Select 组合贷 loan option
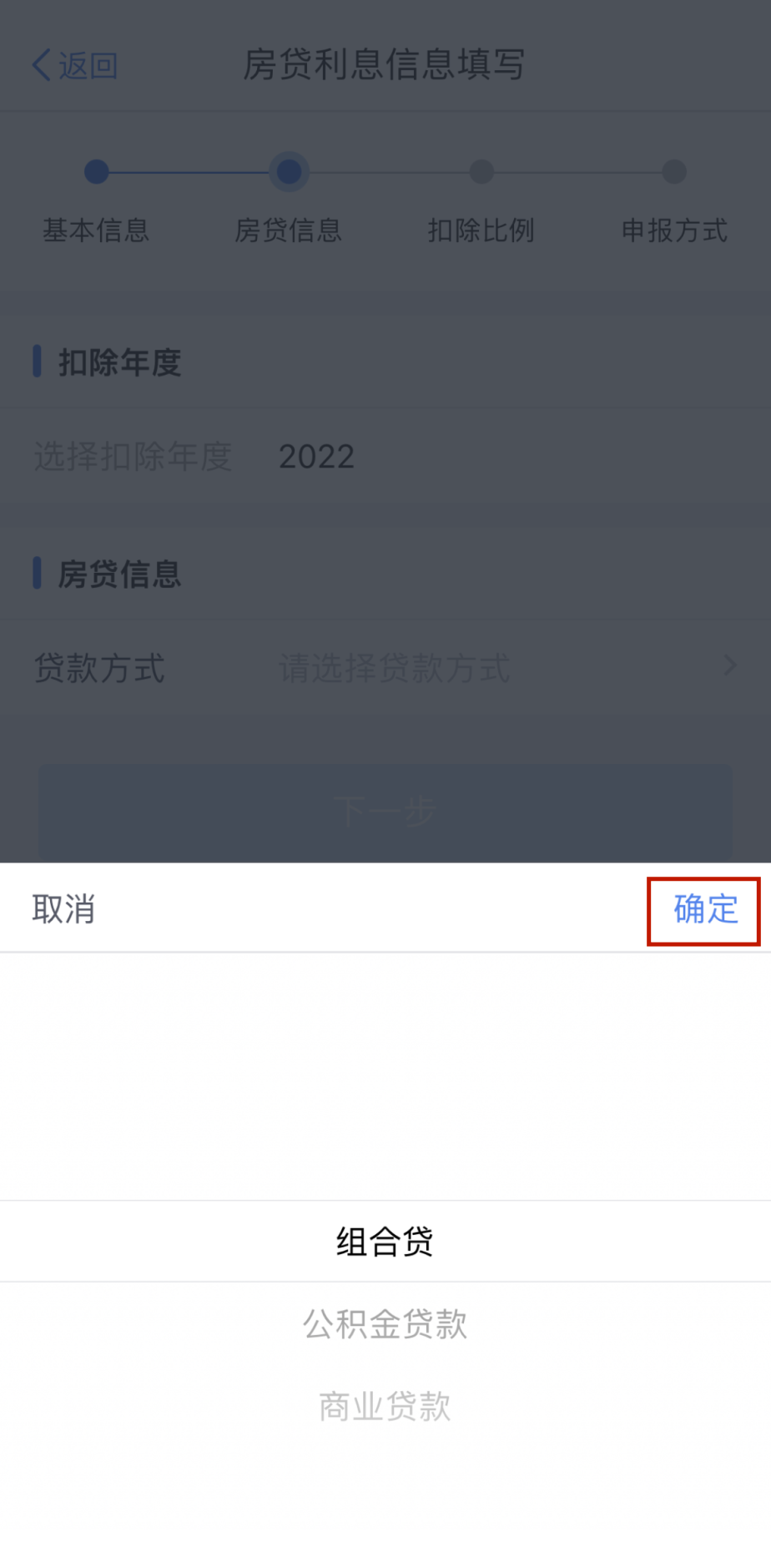771x1568 pixels. 385,1242
